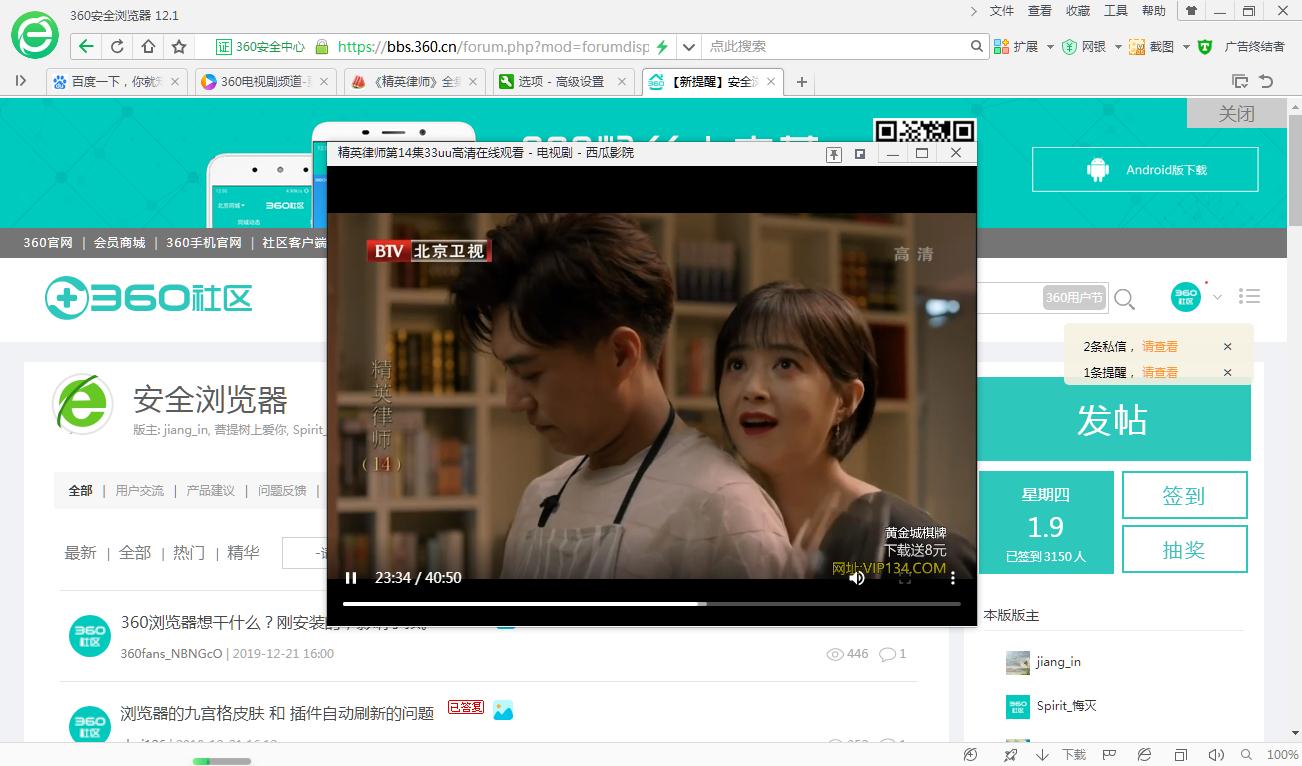Expand the 网银 dropdown arrow

pos(1116,47)
